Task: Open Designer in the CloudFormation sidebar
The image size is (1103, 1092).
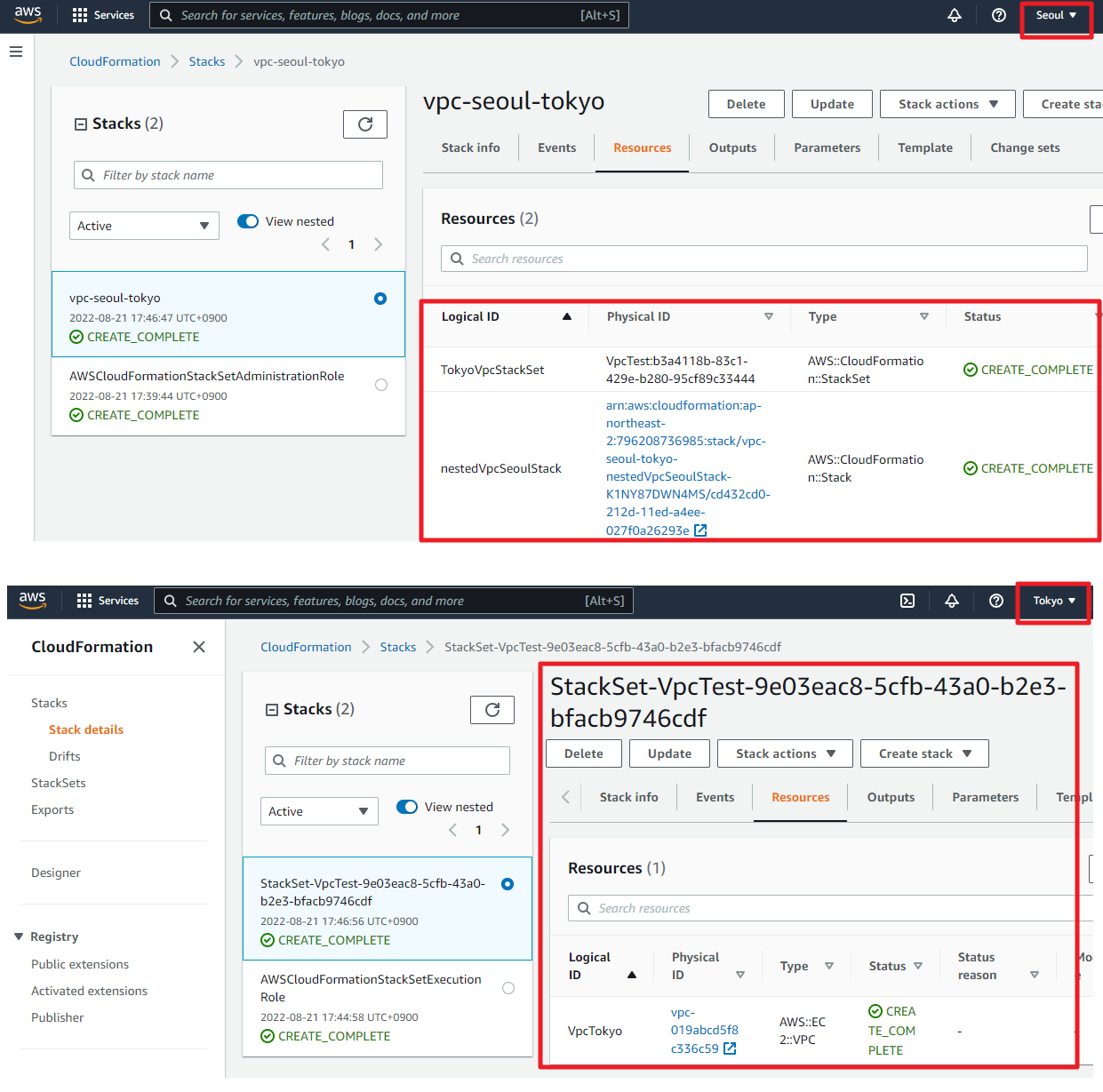Action: click(x=56, y=873)
